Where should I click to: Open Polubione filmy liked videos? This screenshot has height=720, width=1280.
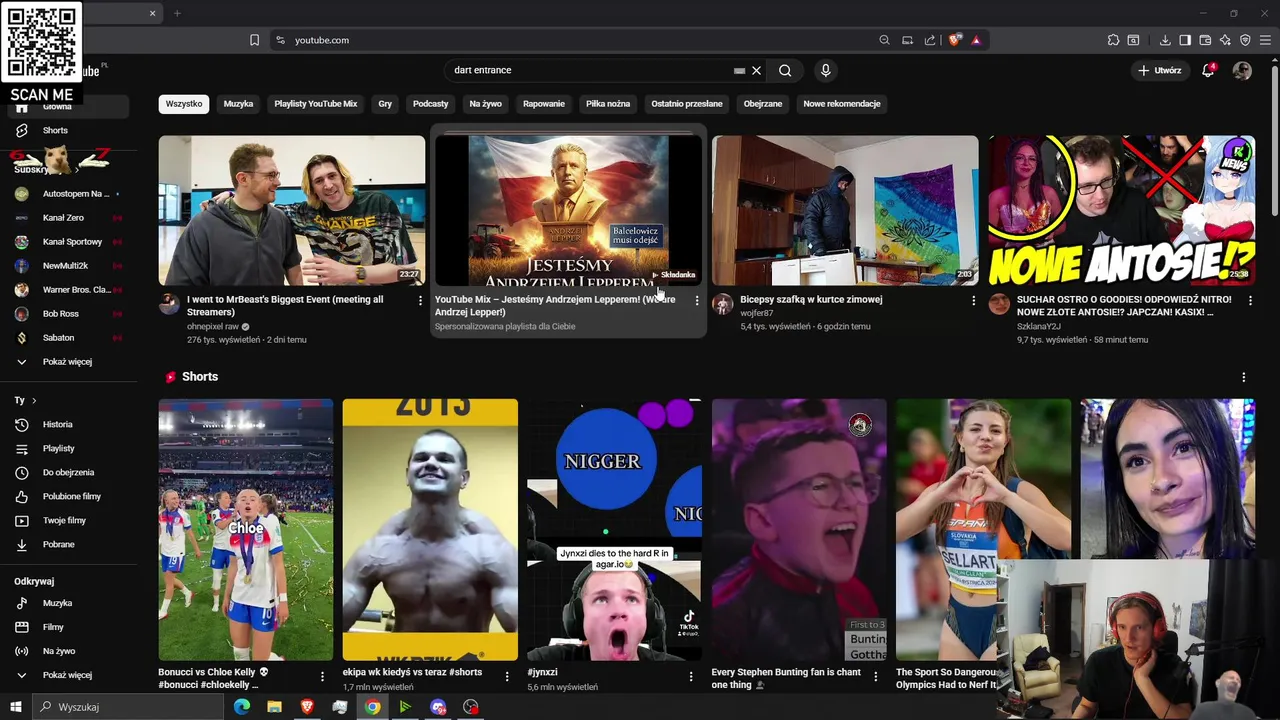[x=71, y=496]
